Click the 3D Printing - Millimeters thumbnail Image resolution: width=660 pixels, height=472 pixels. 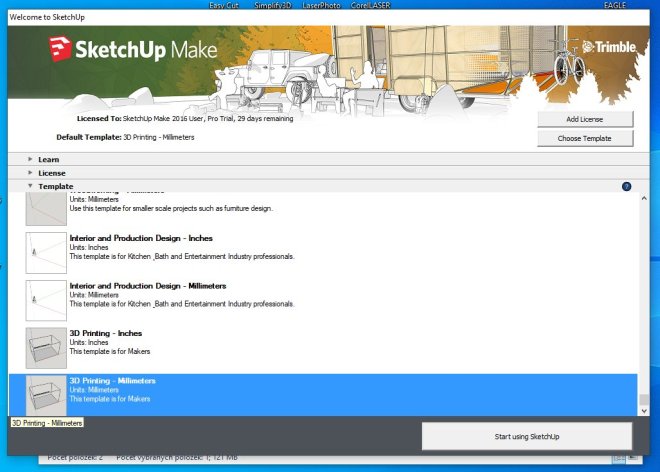click(46, 395)
